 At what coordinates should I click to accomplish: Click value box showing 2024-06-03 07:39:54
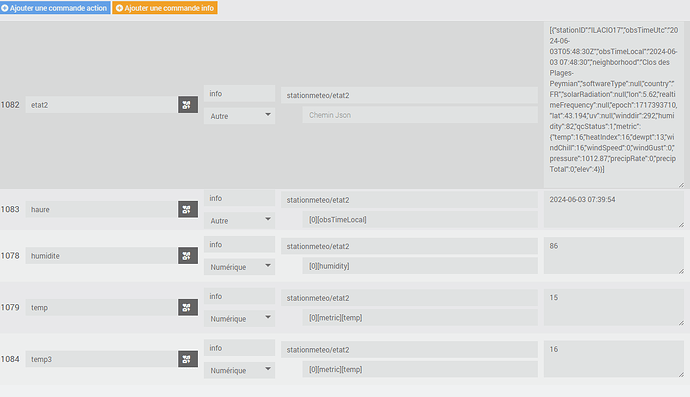[x=614, y=210]
